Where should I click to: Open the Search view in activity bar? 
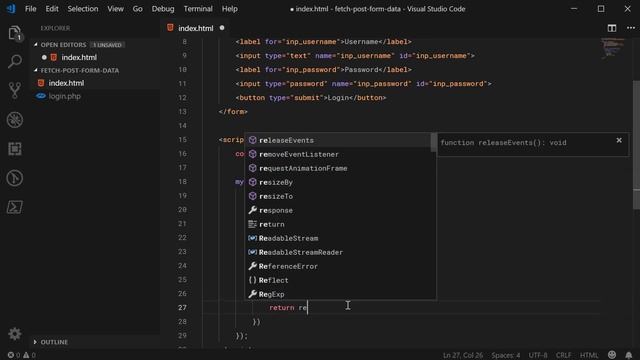pos(15,61)
